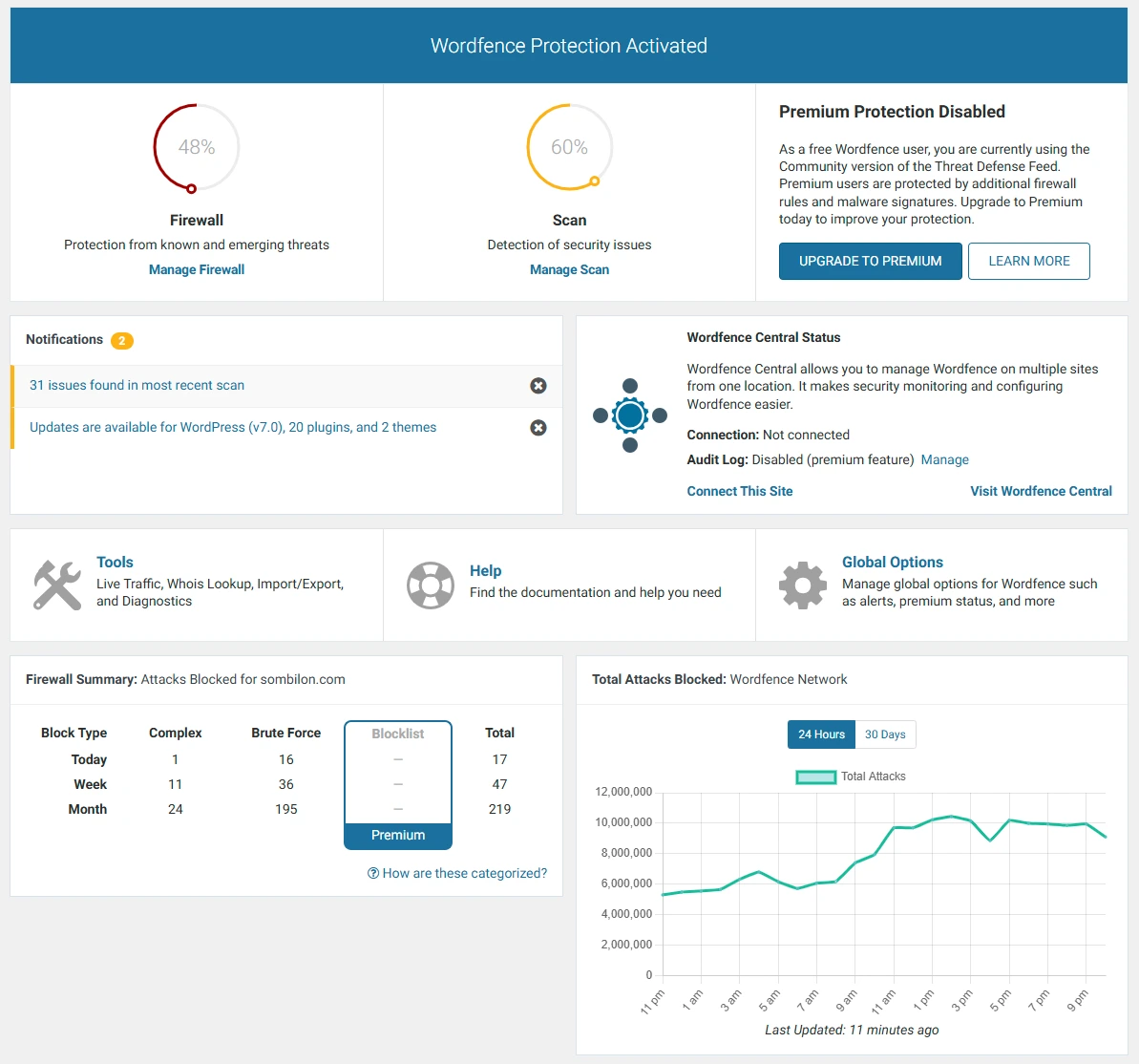Click the 12,000,000 axis label
This screenshot has width=1139, height=1064.
click(x=623, y=792)
